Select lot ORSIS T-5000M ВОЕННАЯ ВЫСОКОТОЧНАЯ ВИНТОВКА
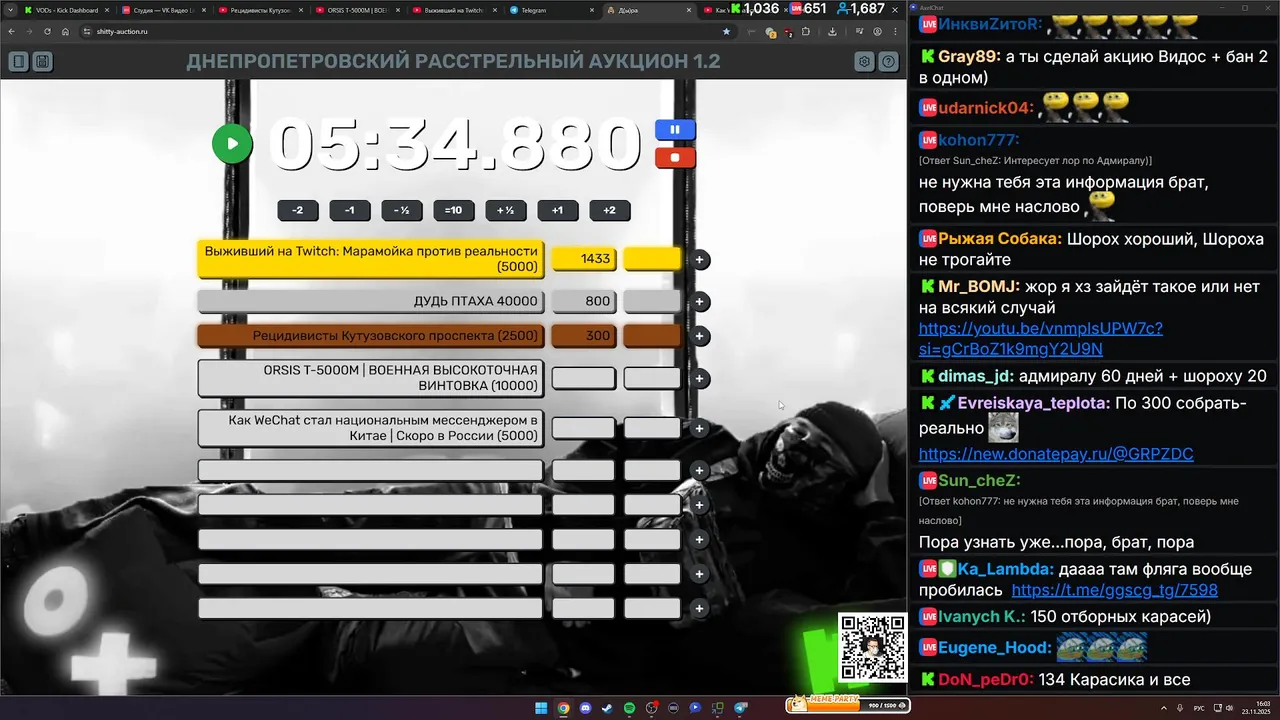 tap(371, 378)
